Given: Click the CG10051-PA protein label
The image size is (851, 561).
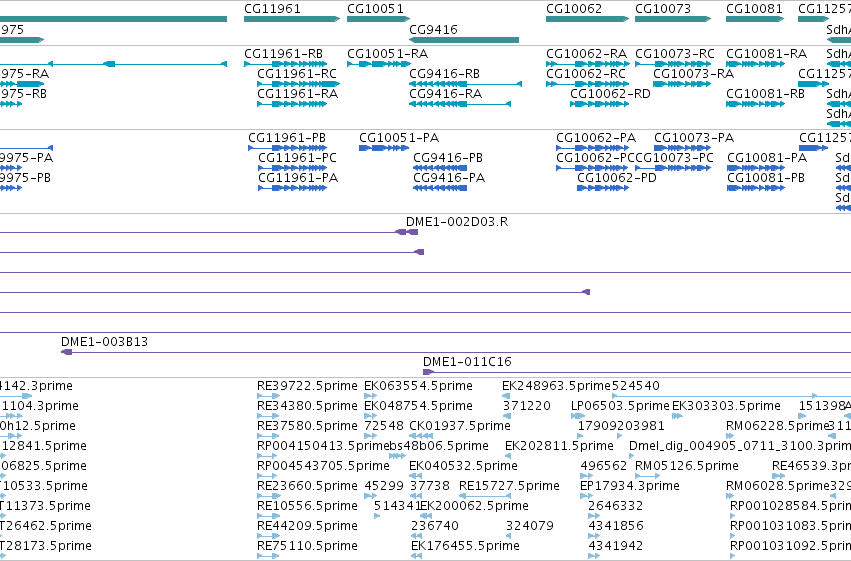Looking at the screenshot, I should [399, 138].
